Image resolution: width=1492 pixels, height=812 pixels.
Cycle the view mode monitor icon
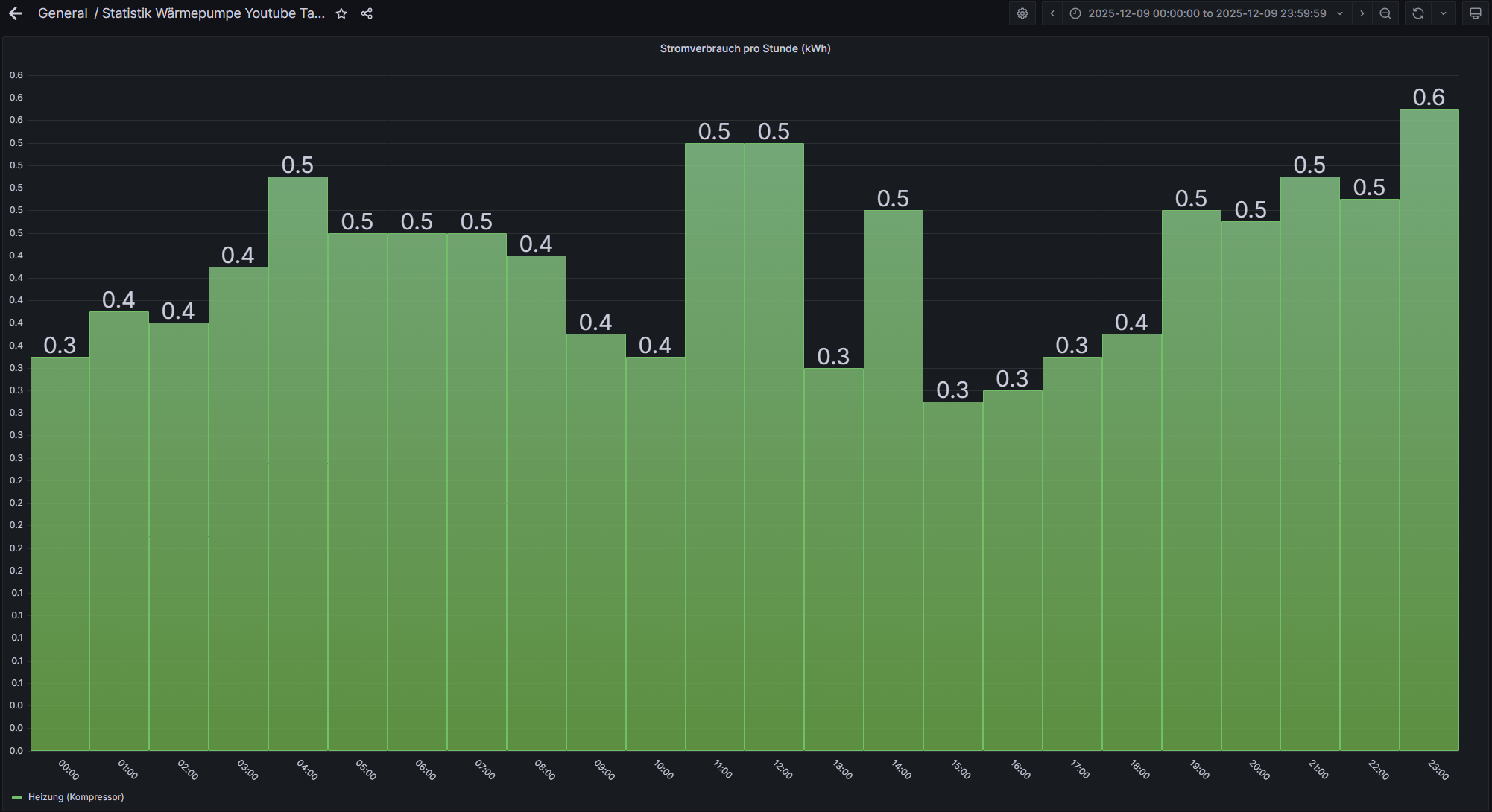click(x=1475, y=13)
